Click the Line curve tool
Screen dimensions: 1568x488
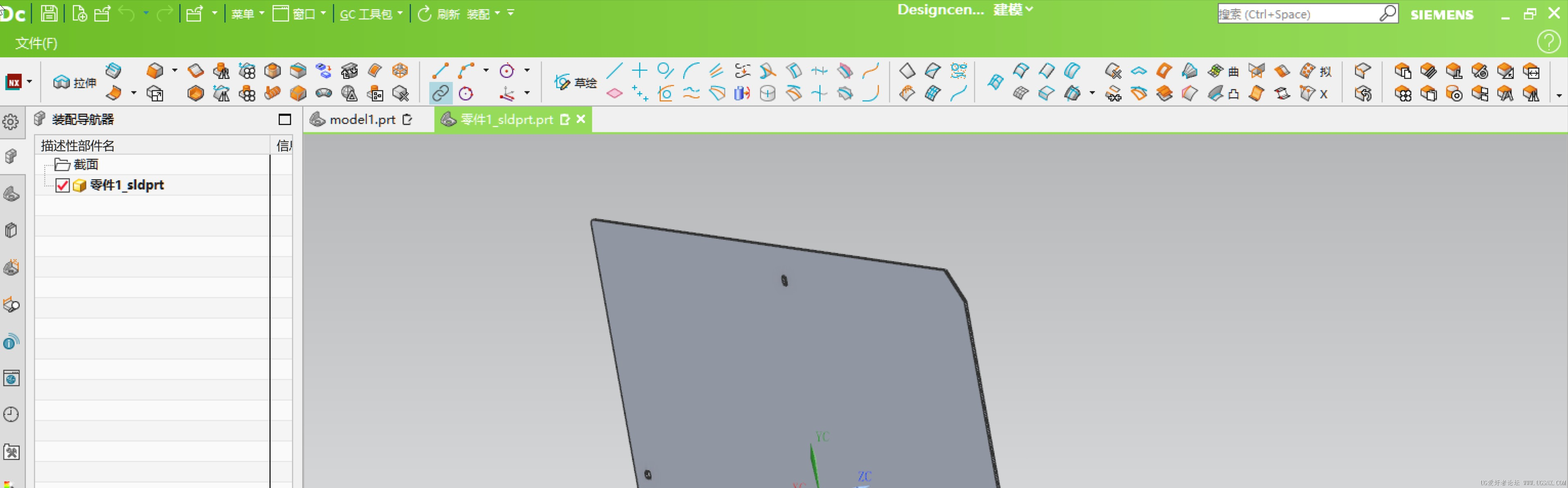[440, 70]
